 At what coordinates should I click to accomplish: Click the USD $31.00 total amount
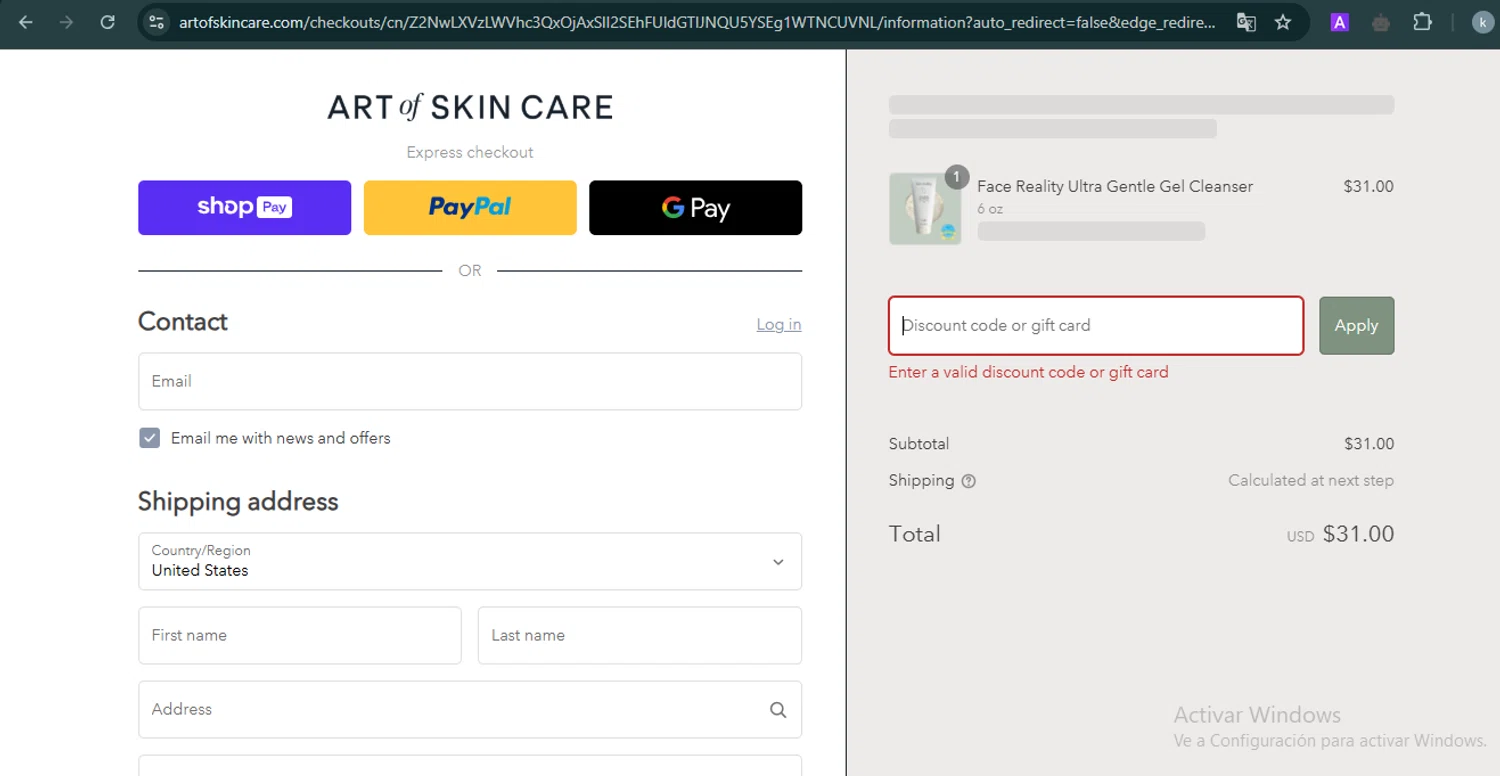pyautogui.click(x=1340, y=534)
